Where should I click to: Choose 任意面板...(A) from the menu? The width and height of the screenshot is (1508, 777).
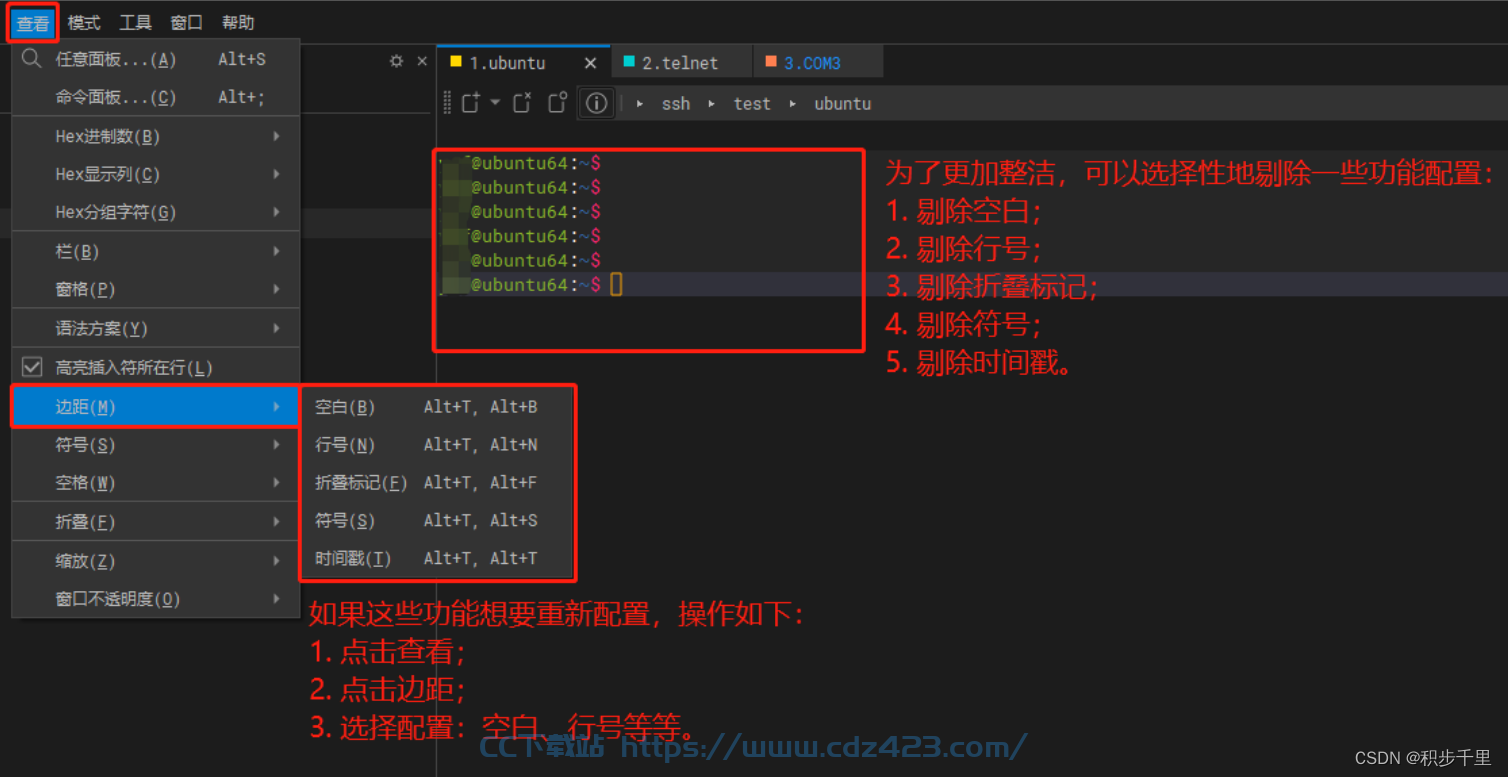click(156, 59)
